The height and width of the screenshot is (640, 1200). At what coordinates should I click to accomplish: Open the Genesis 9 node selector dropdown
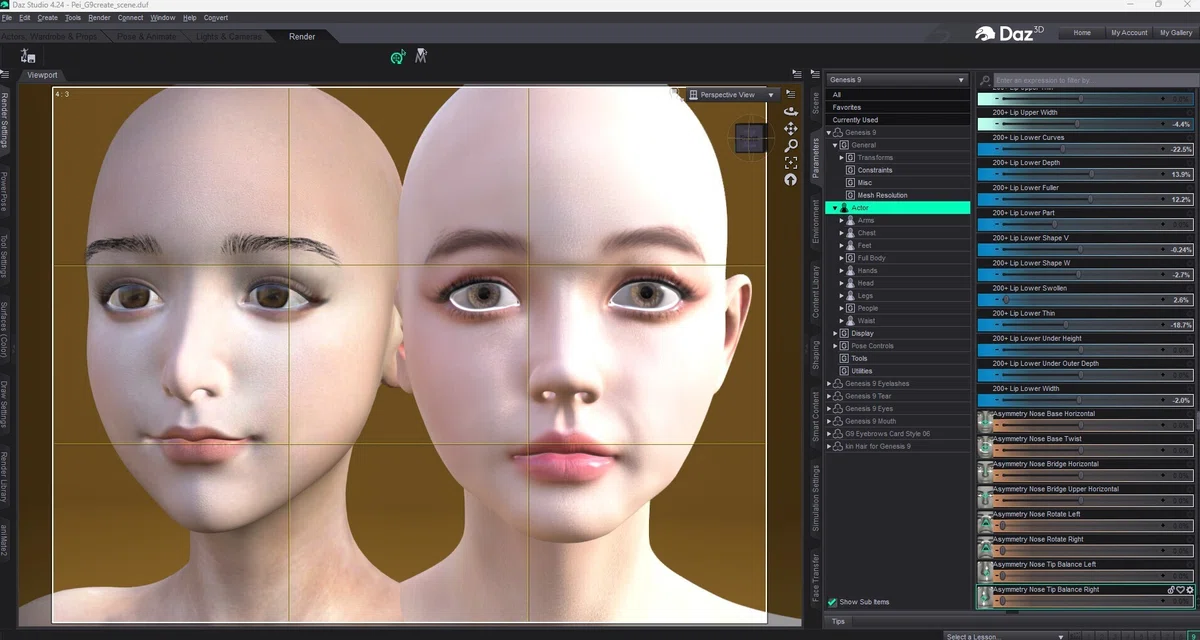click(x=897, y=80)
